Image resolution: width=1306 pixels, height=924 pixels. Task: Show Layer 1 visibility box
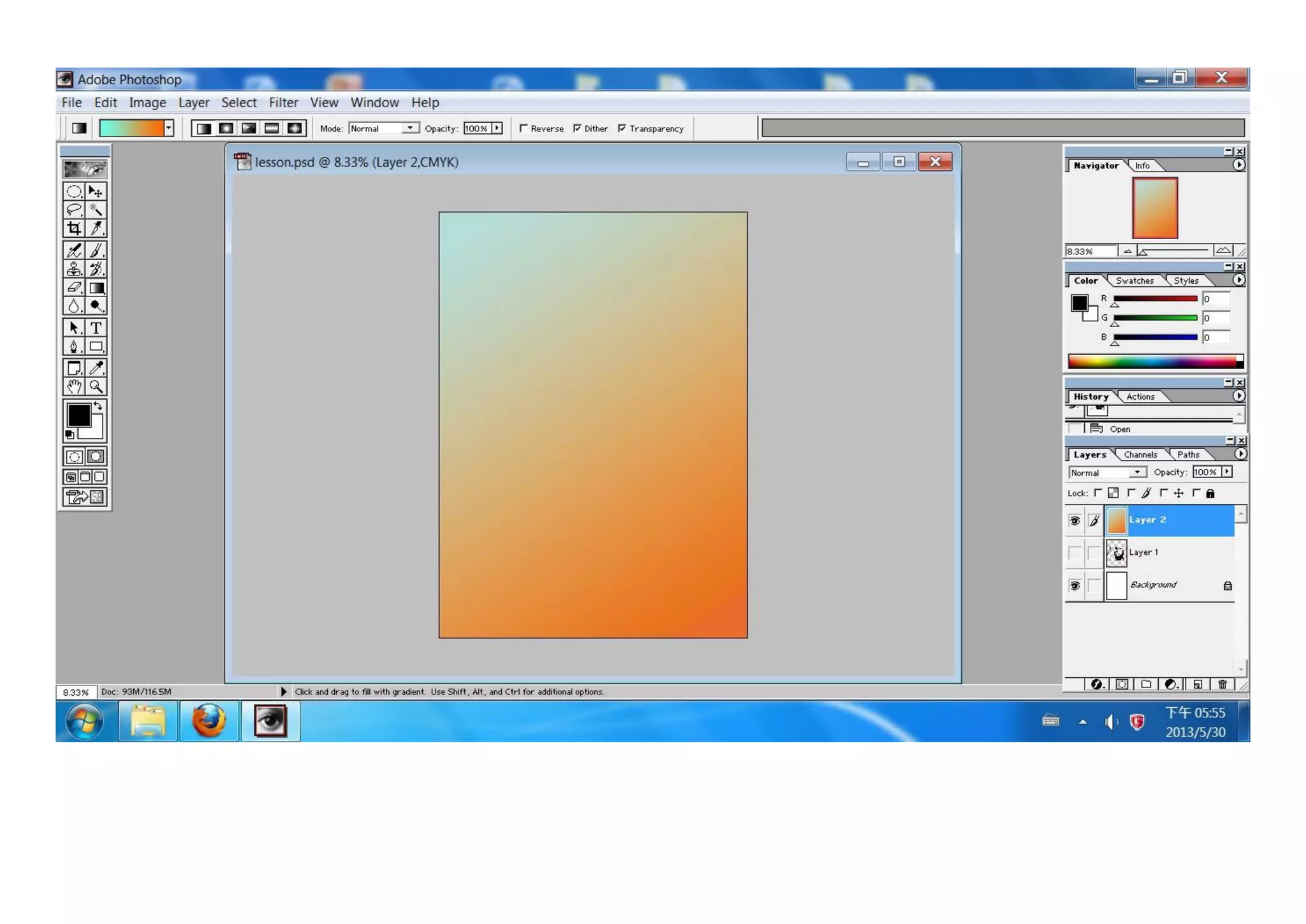tap(1075, 553)
